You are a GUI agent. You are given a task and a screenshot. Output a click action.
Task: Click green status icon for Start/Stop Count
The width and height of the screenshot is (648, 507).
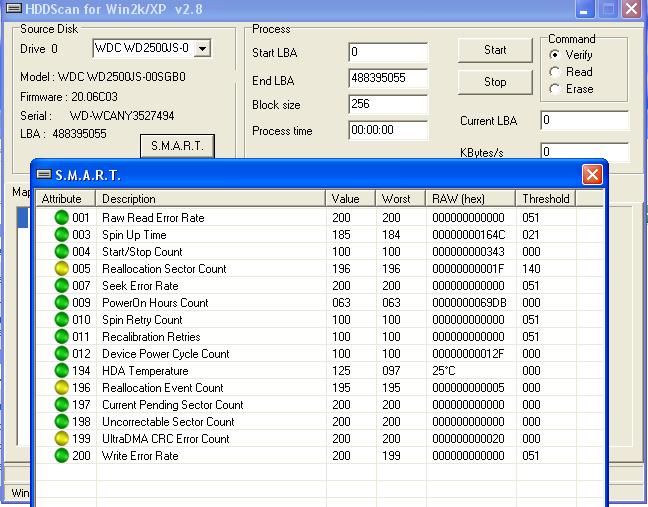[62, 251]
